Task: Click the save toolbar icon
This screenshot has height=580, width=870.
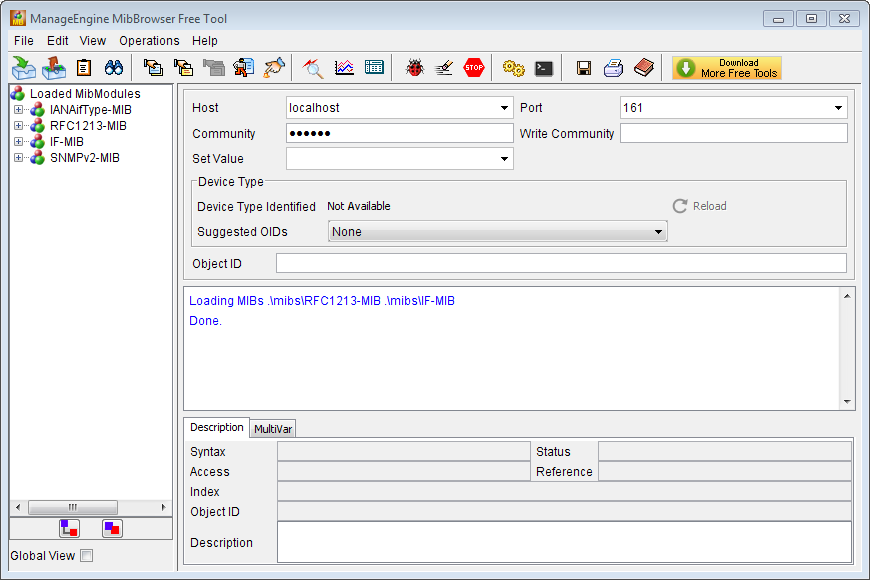Action: (584, 67)
